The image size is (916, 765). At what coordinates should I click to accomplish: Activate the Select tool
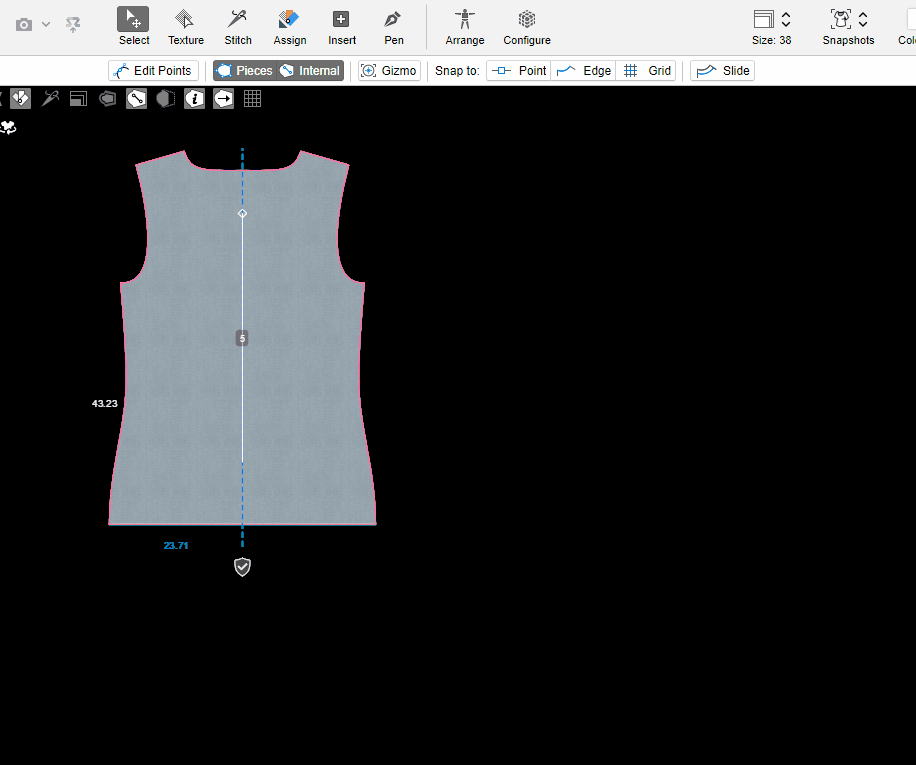tap(134, 27)
